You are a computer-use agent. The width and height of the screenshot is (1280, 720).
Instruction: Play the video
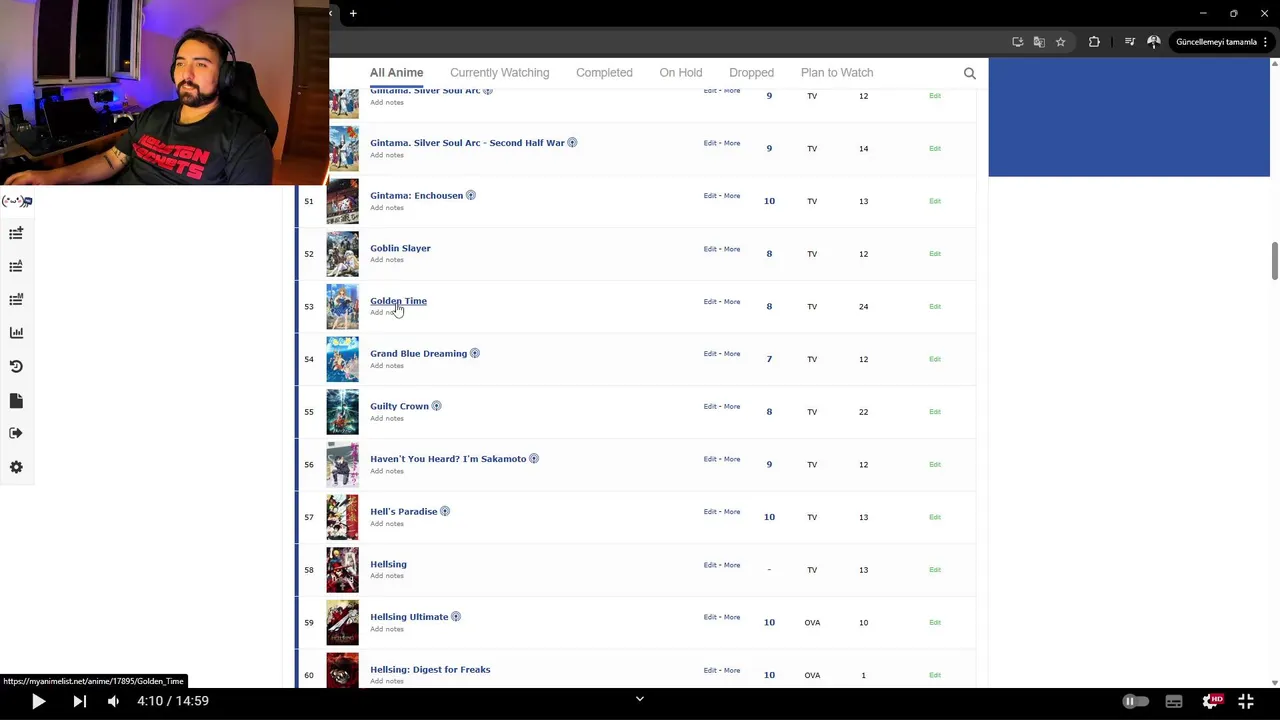tap(38, 701)
